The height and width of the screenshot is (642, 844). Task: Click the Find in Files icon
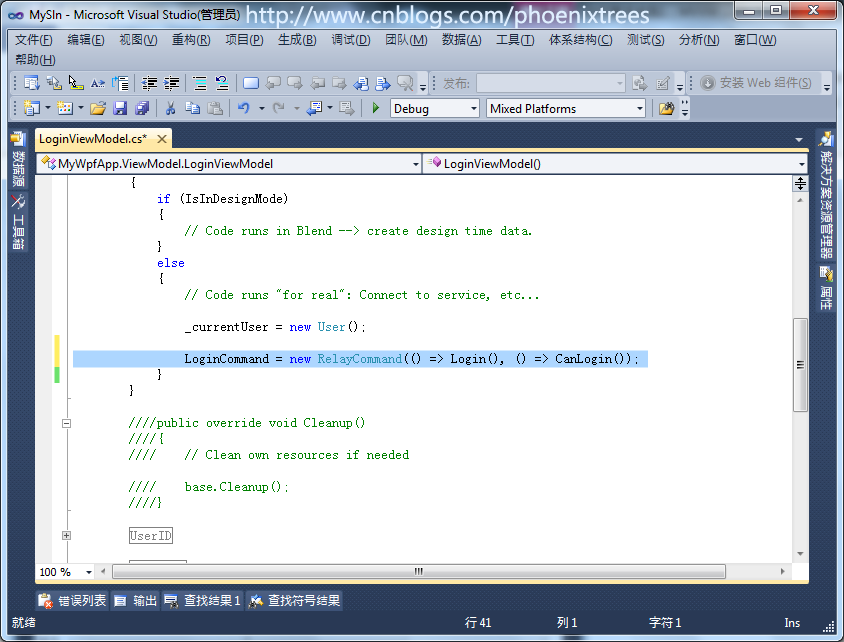pyautogui.click(x=666, y=109)
